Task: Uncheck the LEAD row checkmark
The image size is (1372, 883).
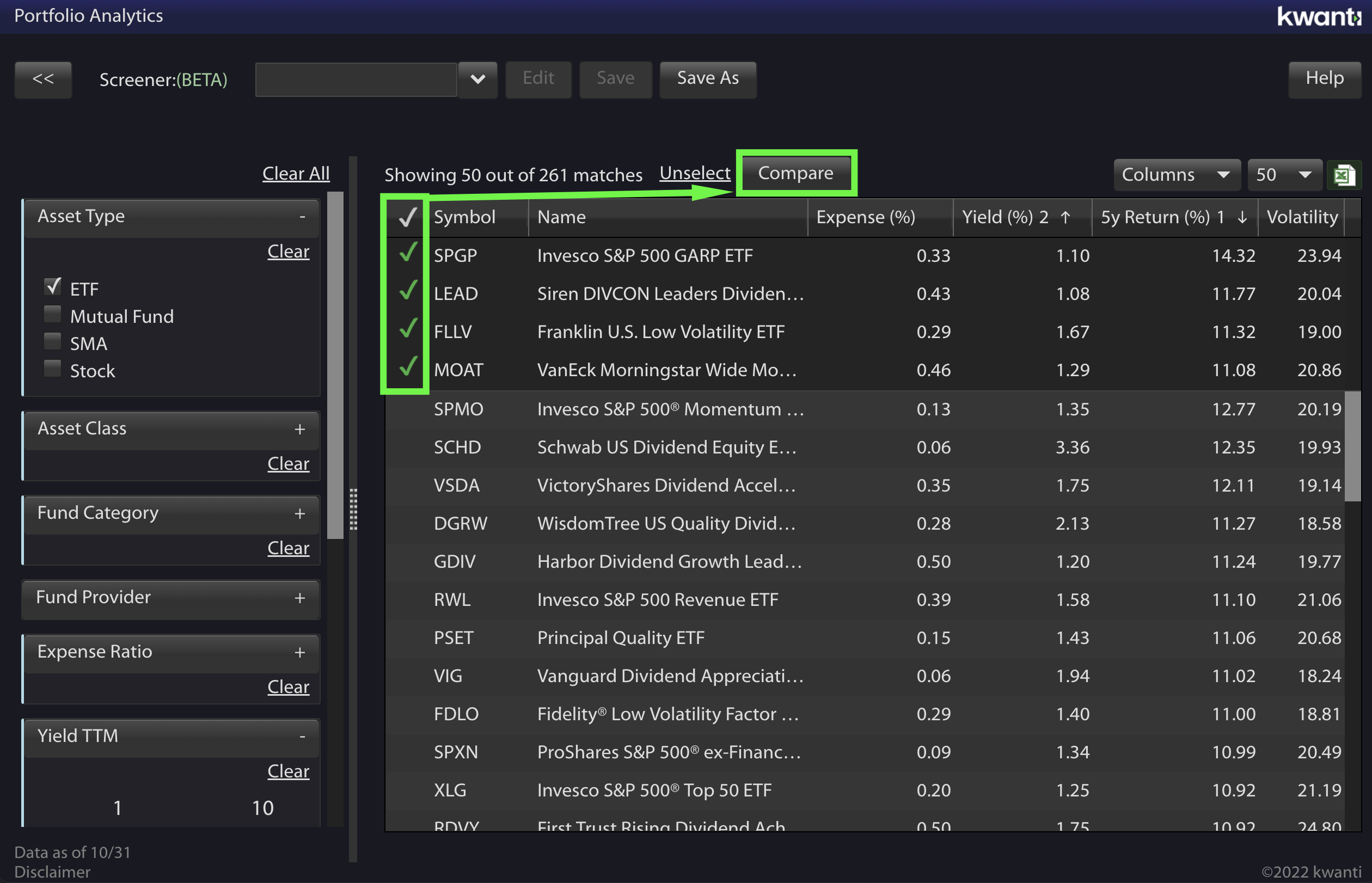Action: click(407, 290)
